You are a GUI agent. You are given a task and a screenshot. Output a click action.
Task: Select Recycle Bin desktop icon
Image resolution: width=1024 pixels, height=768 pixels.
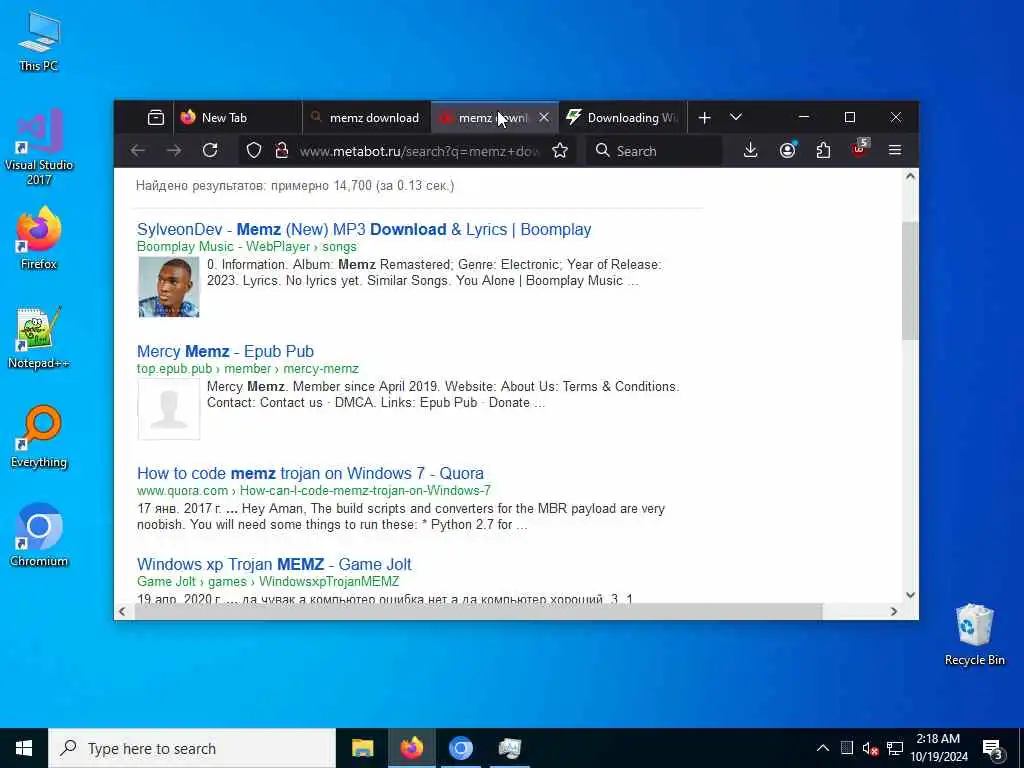974,635
